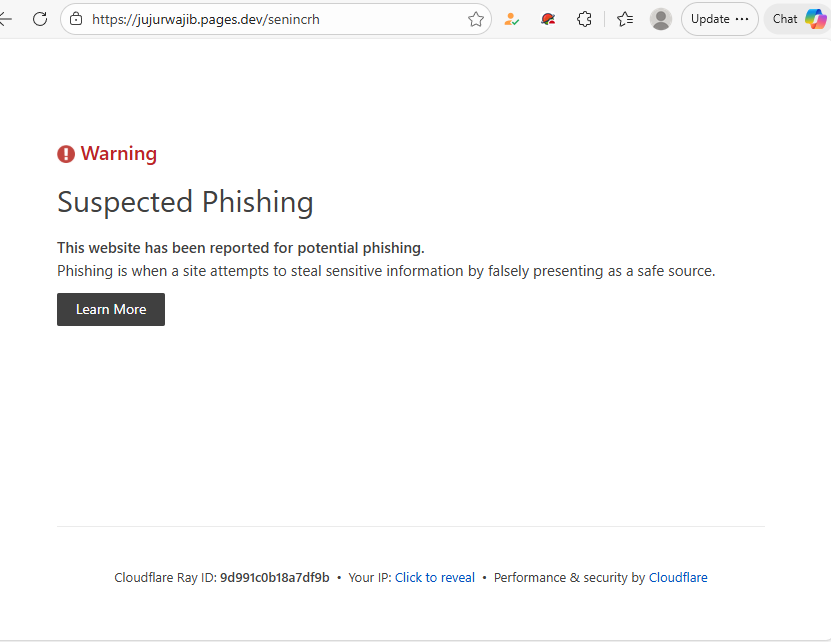Bookmark this page with the star icon
The image size is (831, 642).
pos(476,19)
